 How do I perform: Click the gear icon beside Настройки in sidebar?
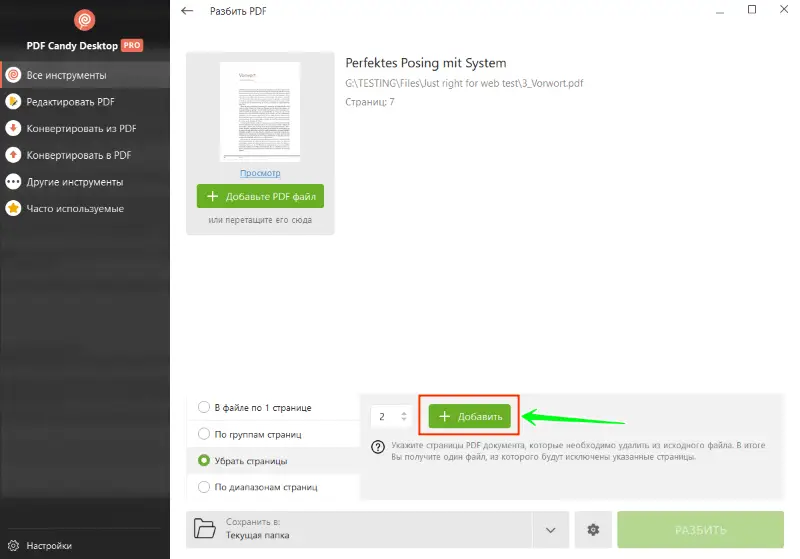[13, 545]
